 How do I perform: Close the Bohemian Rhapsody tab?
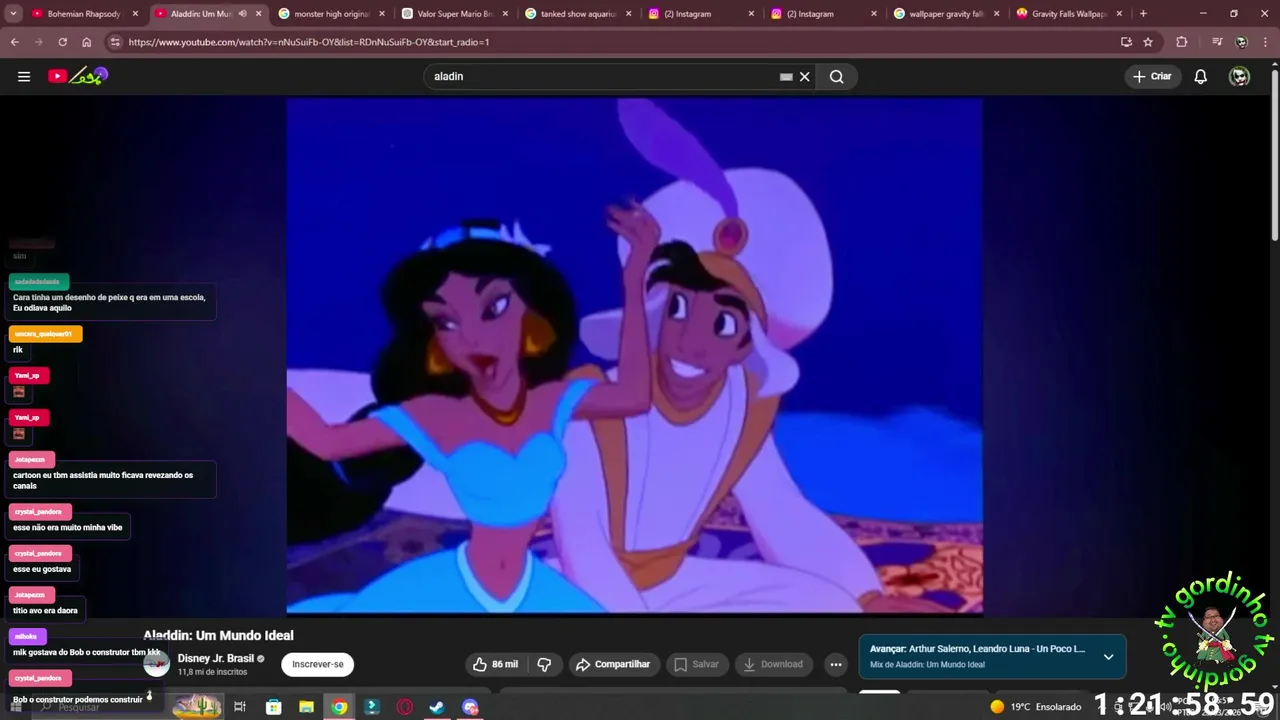tap(135, 14)
